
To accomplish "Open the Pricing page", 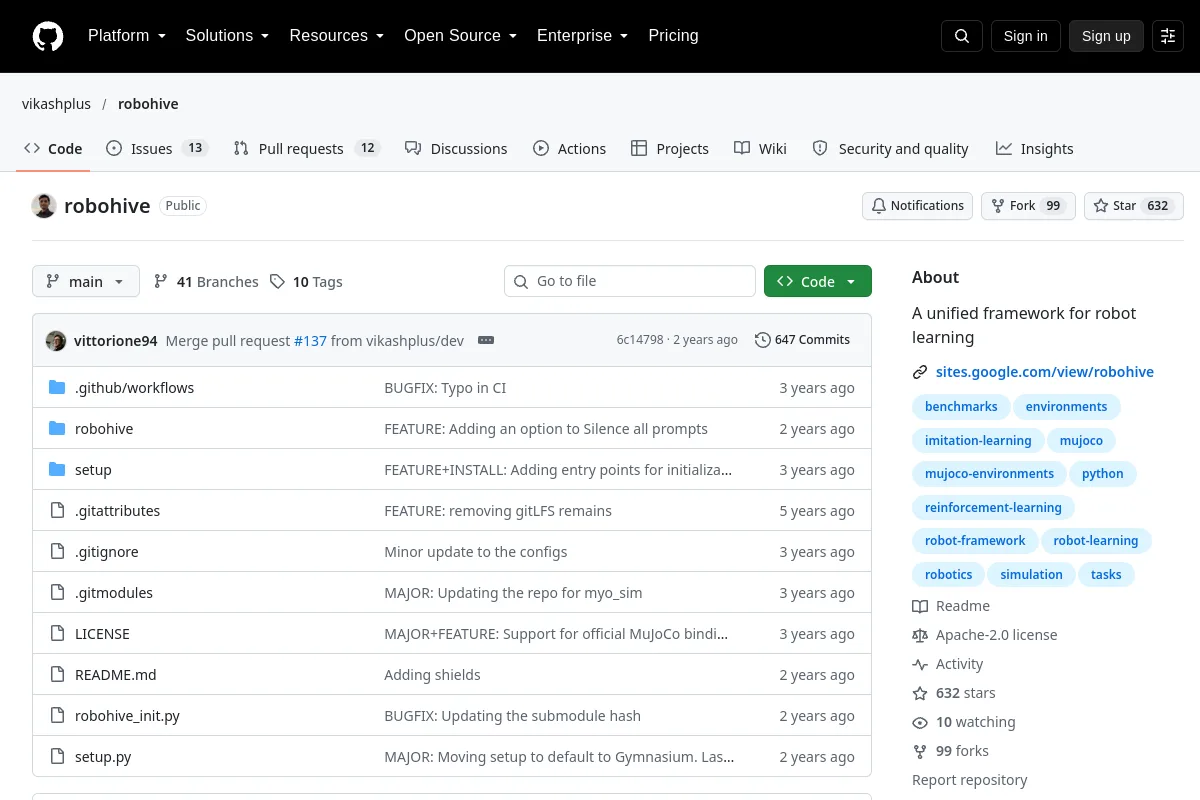I will 673,36.
